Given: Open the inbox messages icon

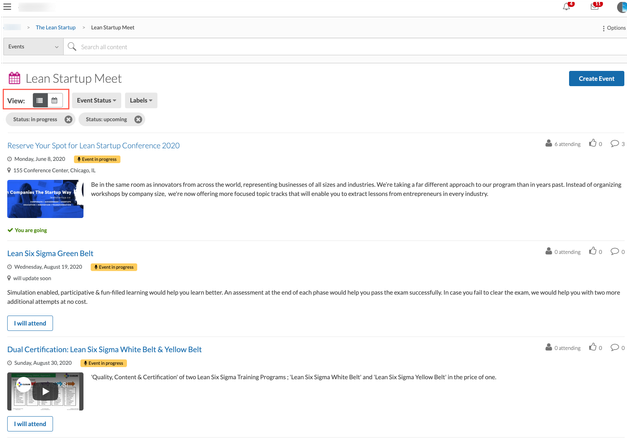Looking at the screenshot, I should click(595, 7).
